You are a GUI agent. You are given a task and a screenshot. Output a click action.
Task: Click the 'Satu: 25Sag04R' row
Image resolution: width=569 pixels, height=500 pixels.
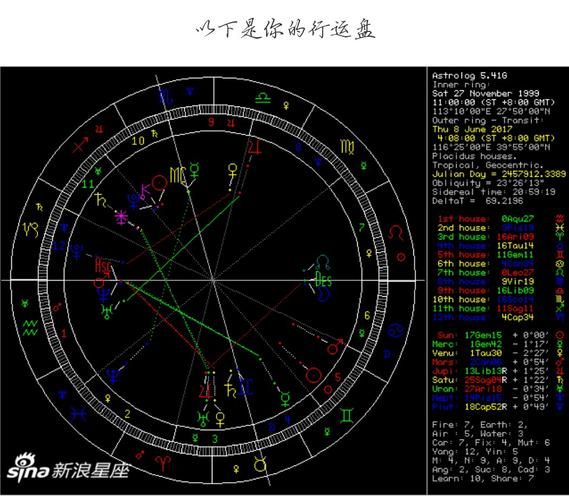[499, 380]
